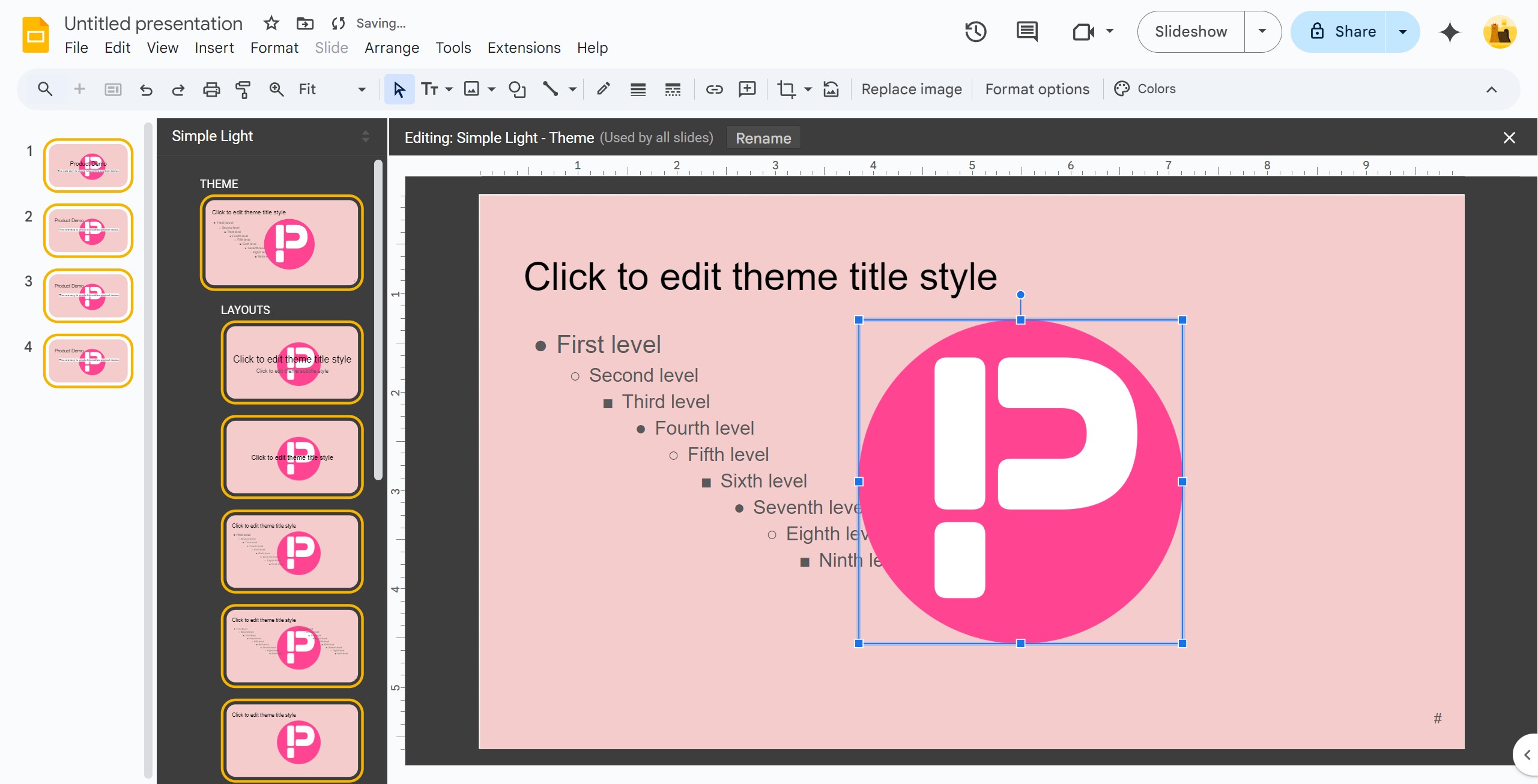Viewport: 1538px width, 784px height.
Task: Click the insert shape icon
Action: pyautogui.click(x=517, y=89)
